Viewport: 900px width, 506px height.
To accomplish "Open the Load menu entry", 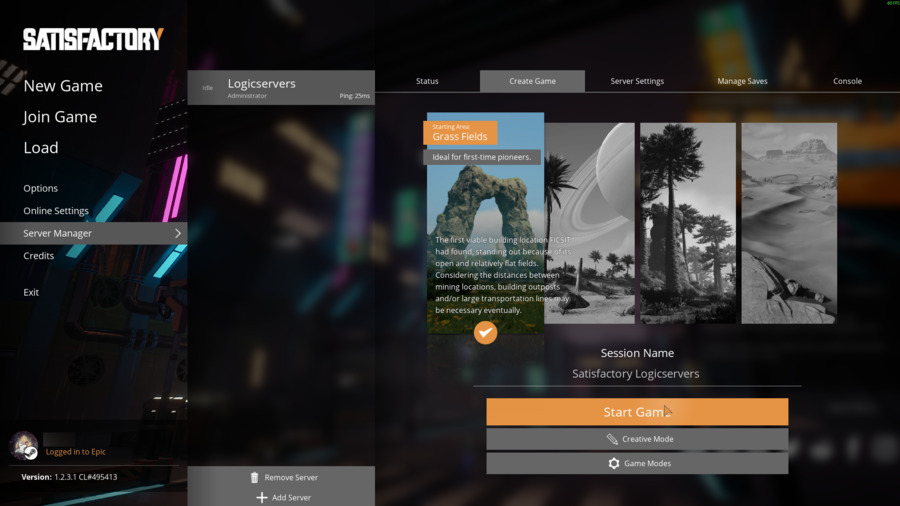I will click(41, 148).
